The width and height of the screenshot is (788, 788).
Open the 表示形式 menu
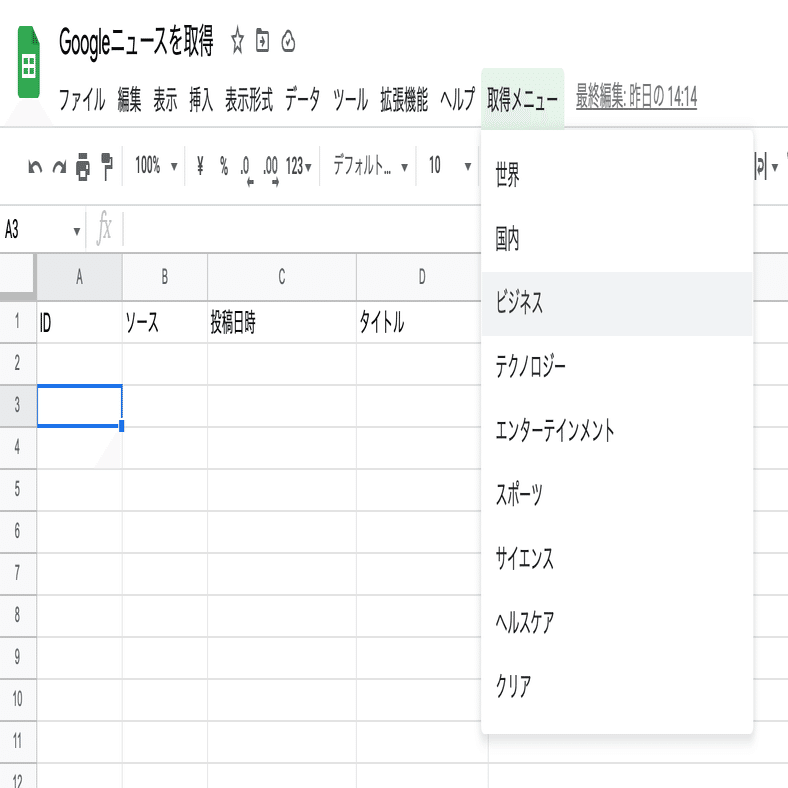click(249, 99)
